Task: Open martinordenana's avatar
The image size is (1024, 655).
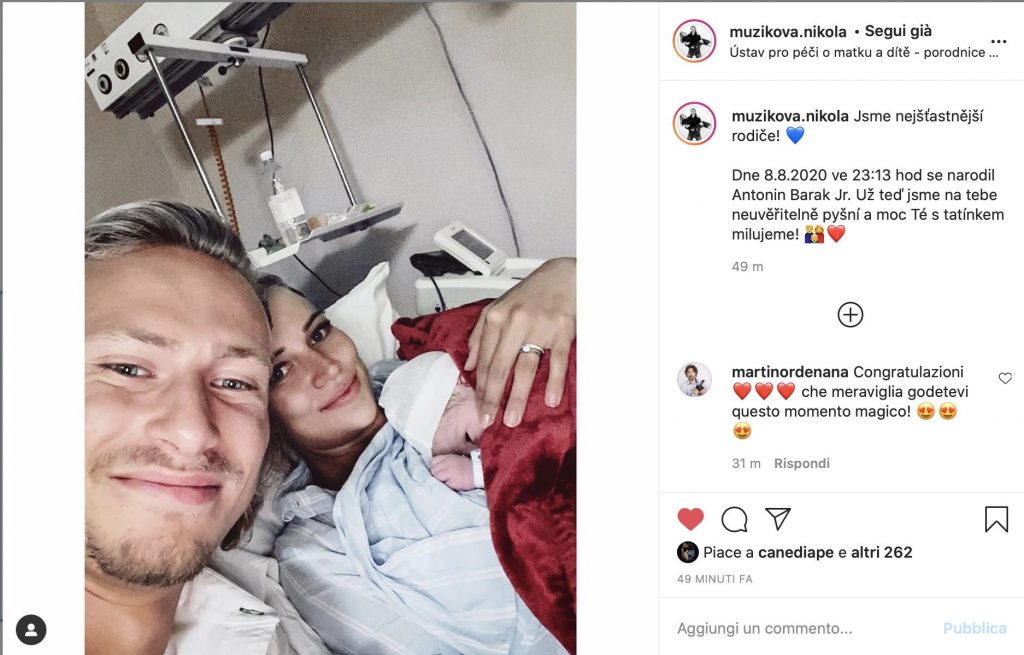Action: point(694,380)
